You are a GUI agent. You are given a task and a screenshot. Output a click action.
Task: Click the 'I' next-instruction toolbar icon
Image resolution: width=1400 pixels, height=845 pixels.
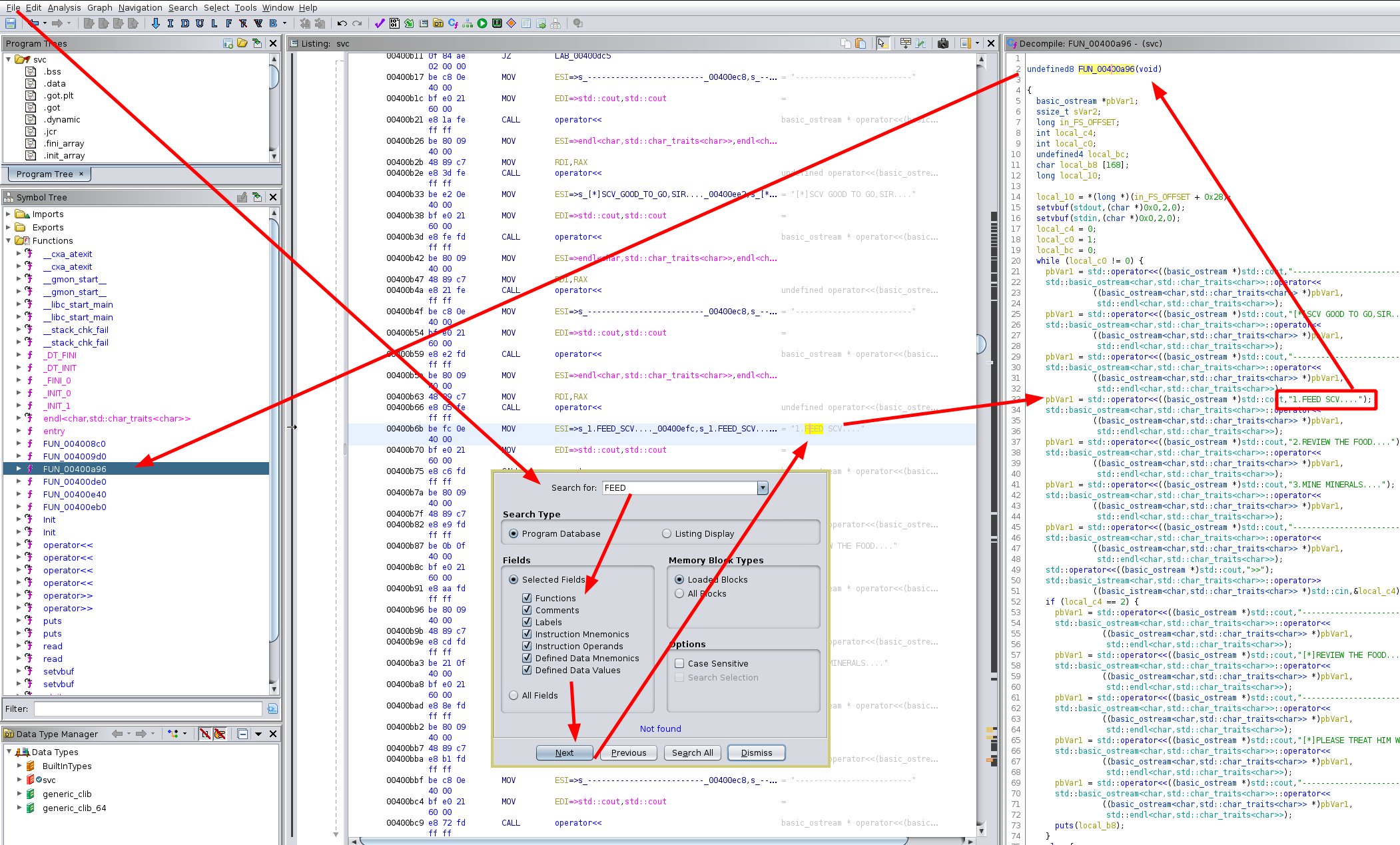coord(171,23)
